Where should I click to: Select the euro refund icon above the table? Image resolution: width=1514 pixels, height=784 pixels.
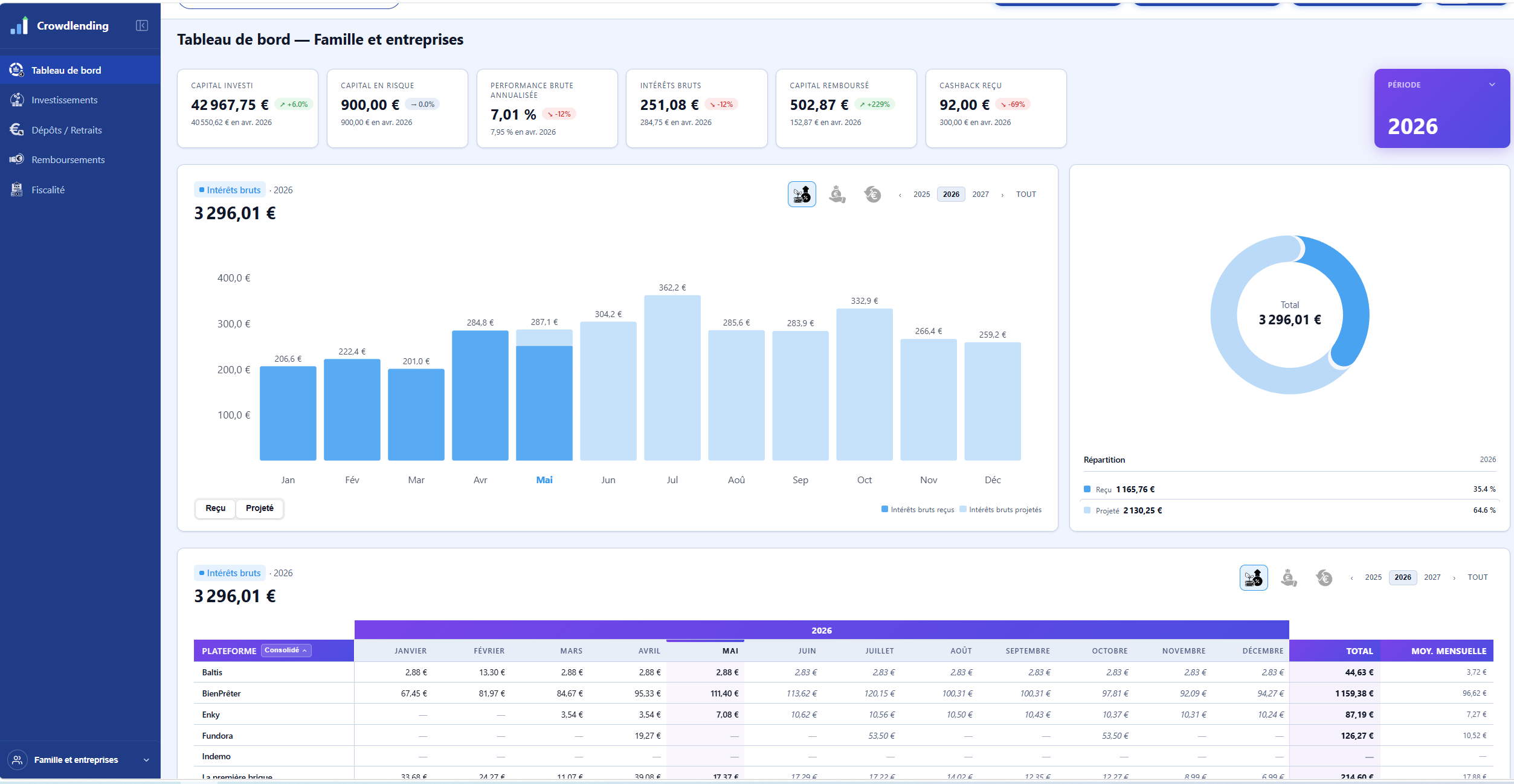point(1324,577)
